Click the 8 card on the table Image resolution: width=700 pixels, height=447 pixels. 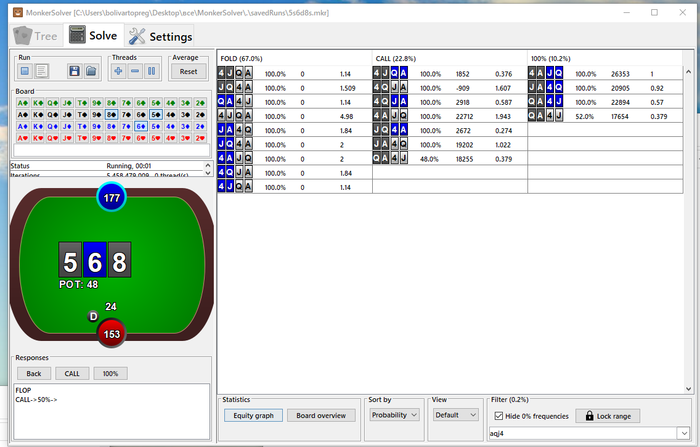click(119, 260)
